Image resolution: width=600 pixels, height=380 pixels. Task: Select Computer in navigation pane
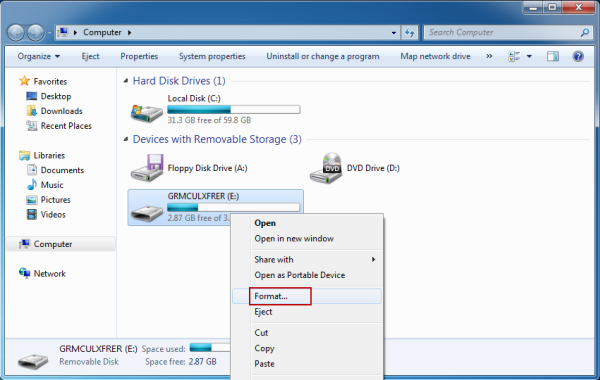60,244
